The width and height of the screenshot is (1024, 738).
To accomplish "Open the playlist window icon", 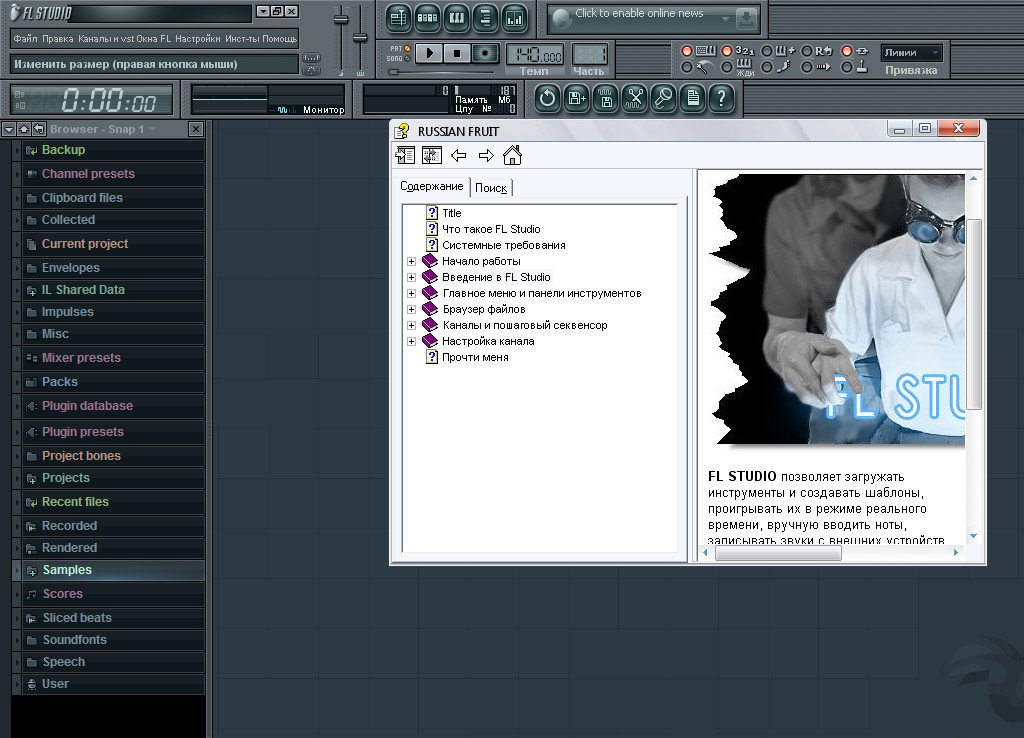I will (398, 17).
